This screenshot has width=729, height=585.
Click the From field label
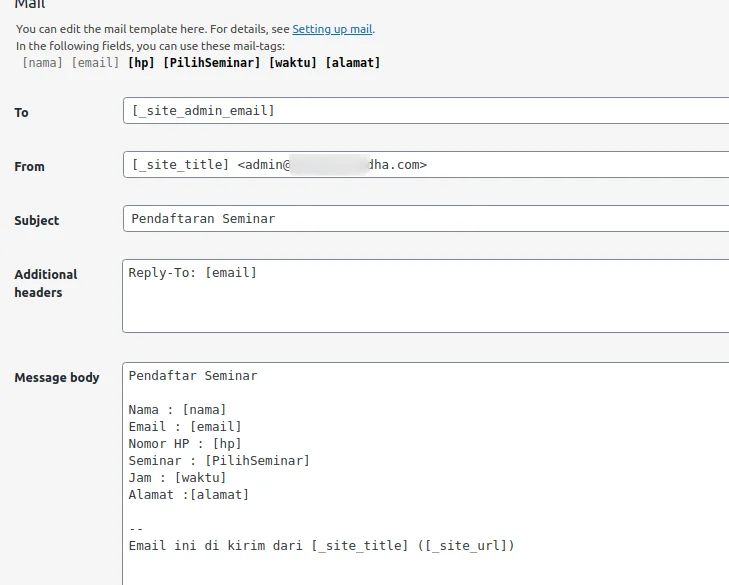29,166
